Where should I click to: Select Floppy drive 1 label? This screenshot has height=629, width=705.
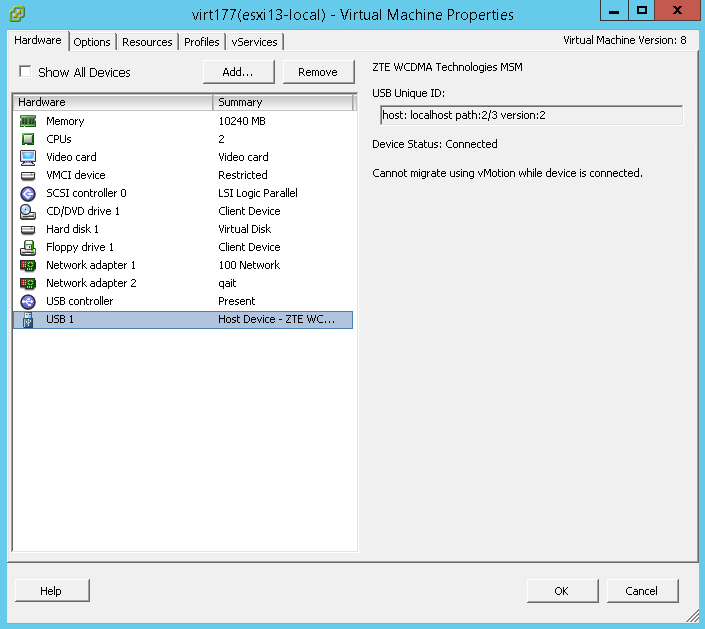(80, 247)
